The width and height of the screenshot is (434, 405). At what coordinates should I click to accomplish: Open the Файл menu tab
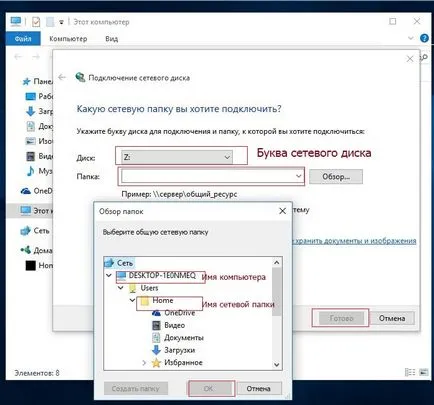tap(23, 39)
